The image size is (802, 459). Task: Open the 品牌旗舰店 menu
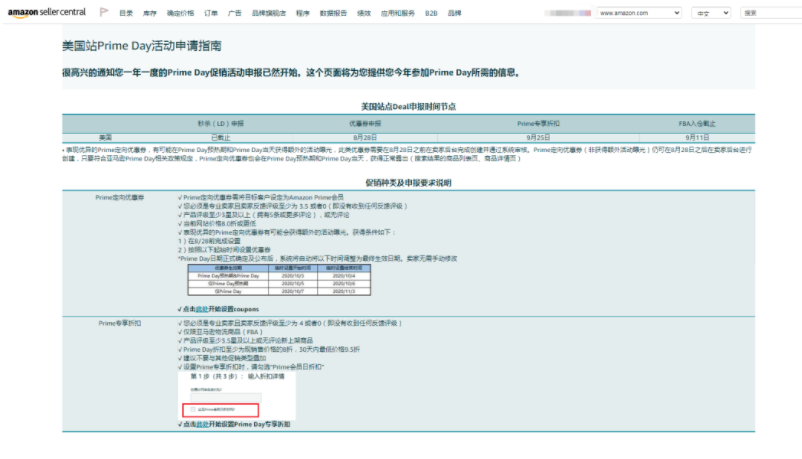tap(269, 13)
